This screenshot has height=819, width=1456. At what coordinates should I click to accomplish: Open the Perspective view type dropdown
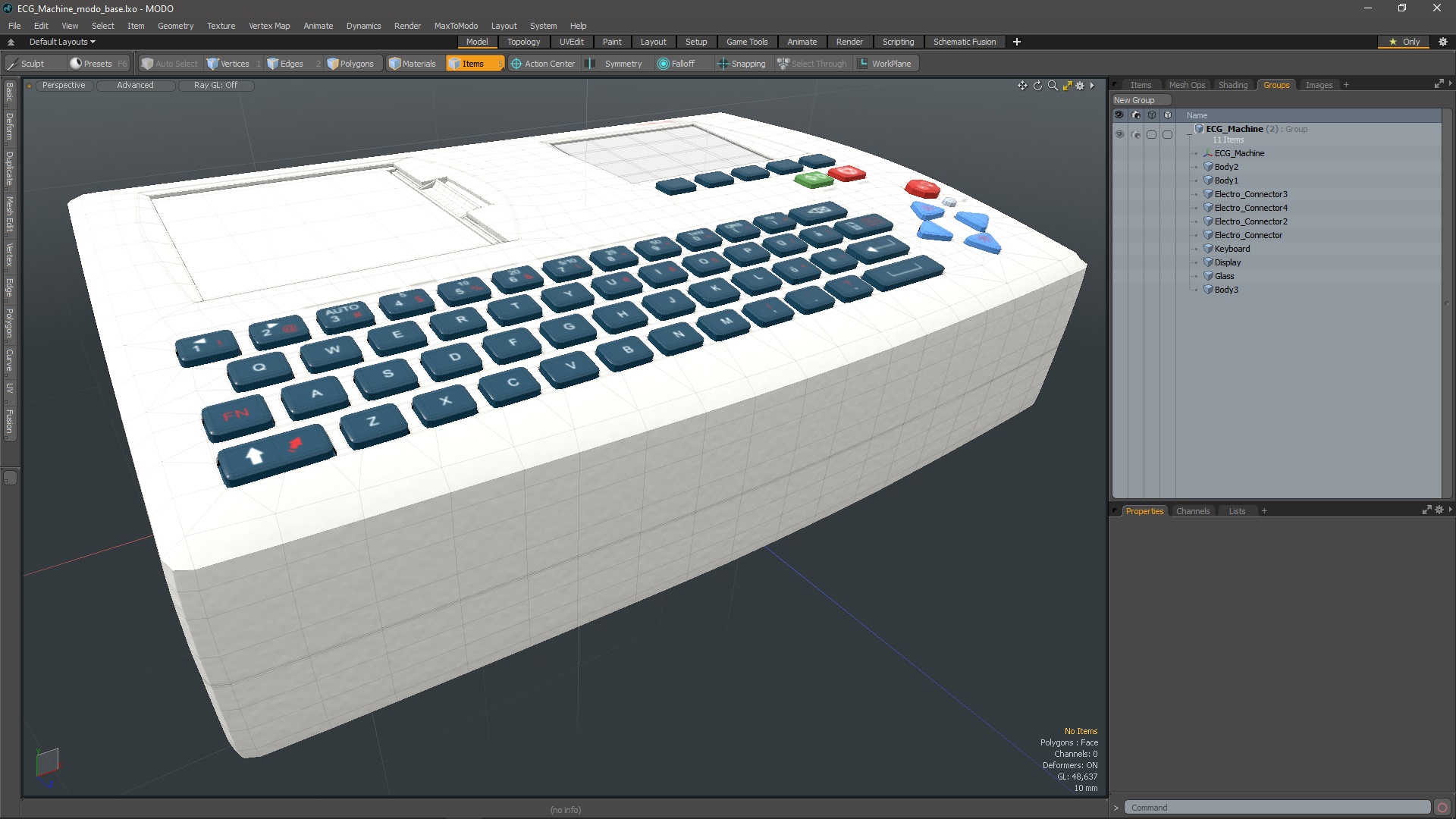(x=64, y=85)
